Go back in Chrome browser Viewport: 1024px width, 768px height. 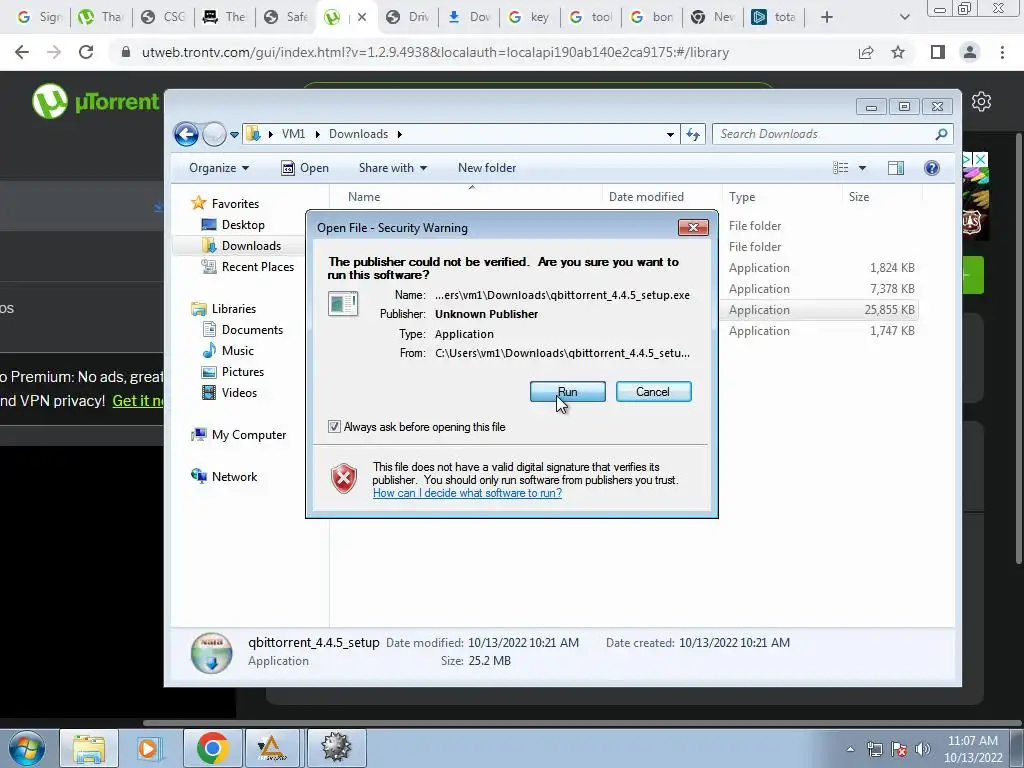(22, 52)
